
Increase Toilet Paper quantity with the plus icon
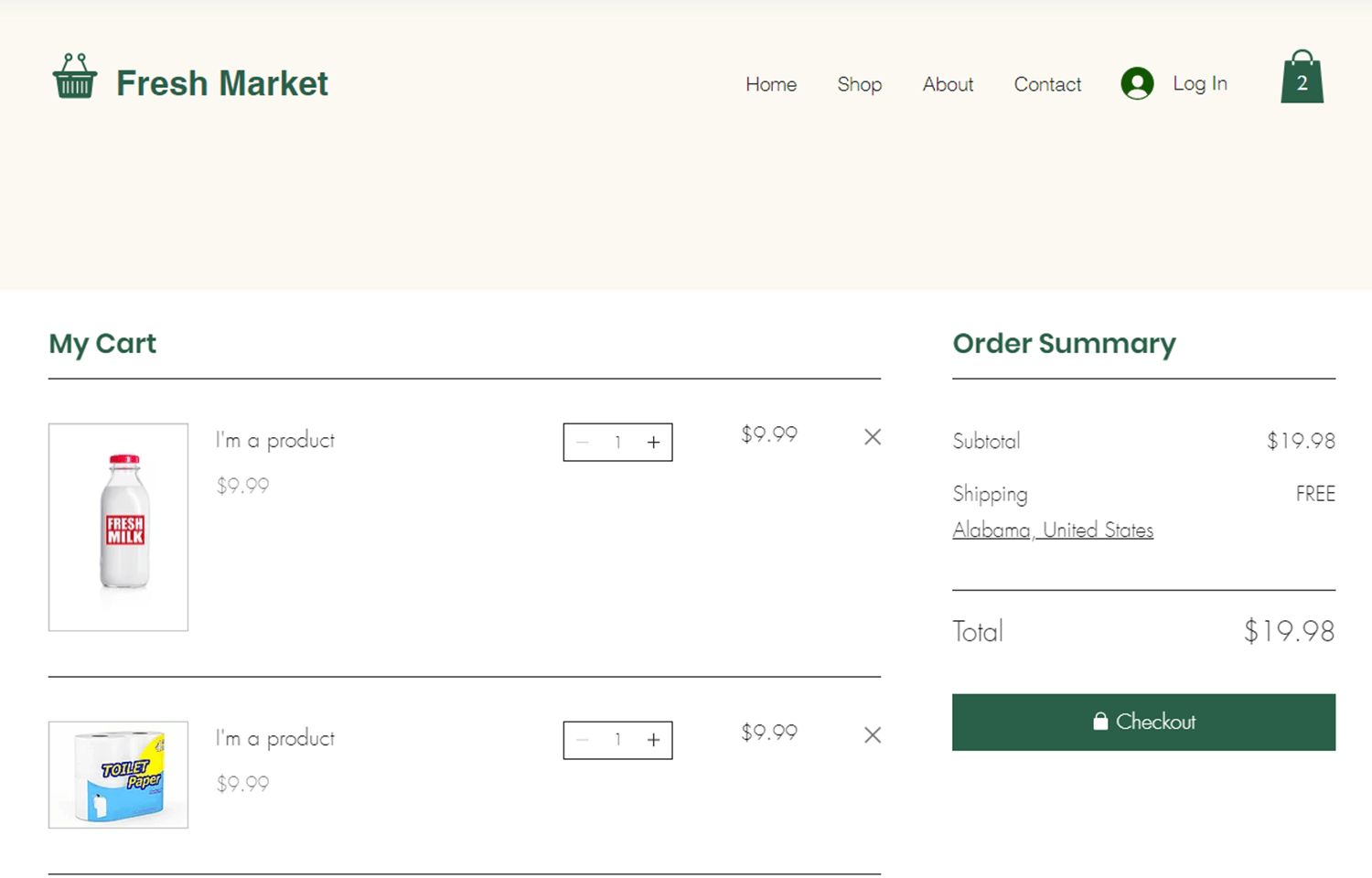pos(653,740)
